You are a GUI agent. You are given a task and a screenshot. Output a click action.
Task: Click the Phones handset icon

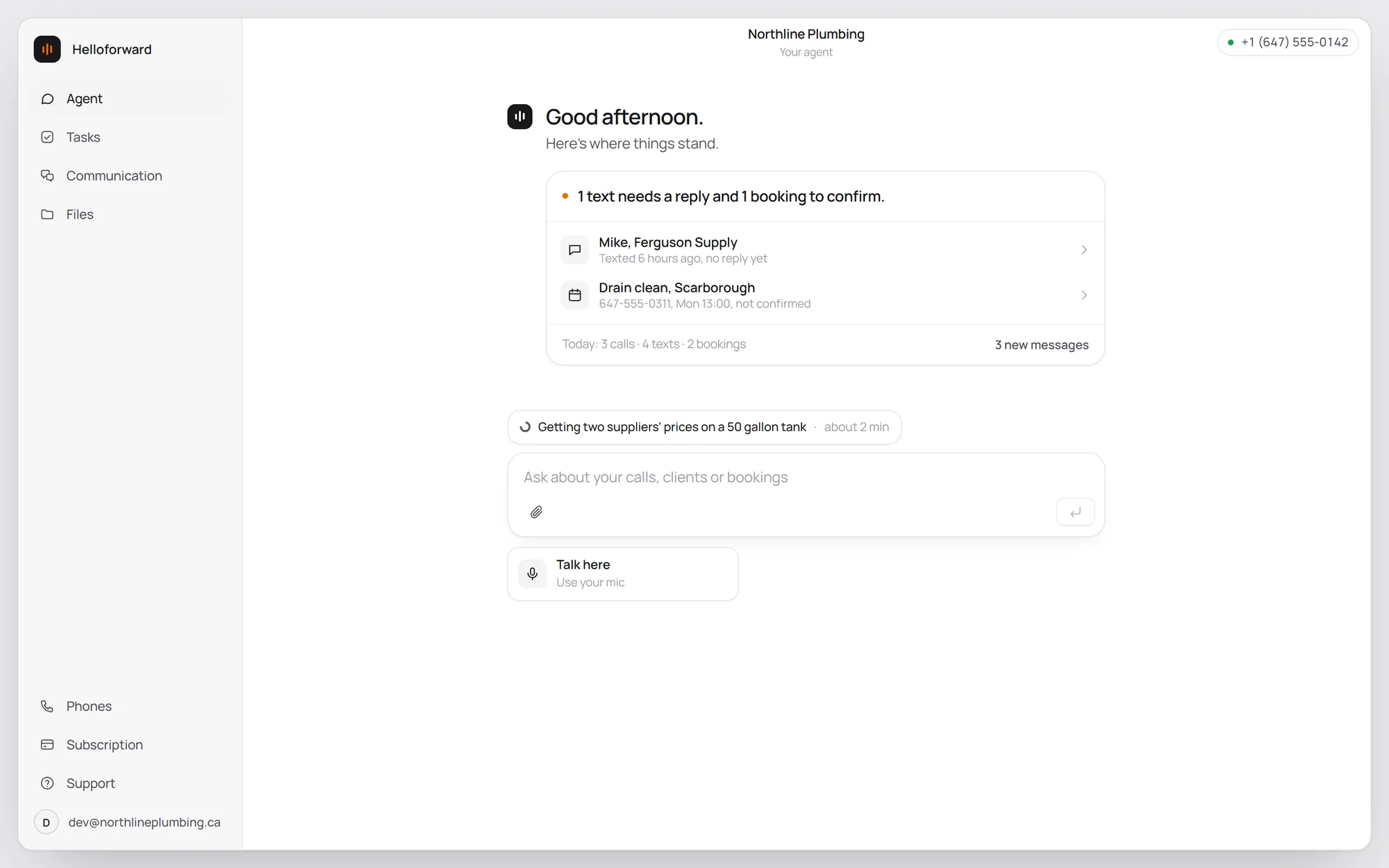(x=47, y=706)
